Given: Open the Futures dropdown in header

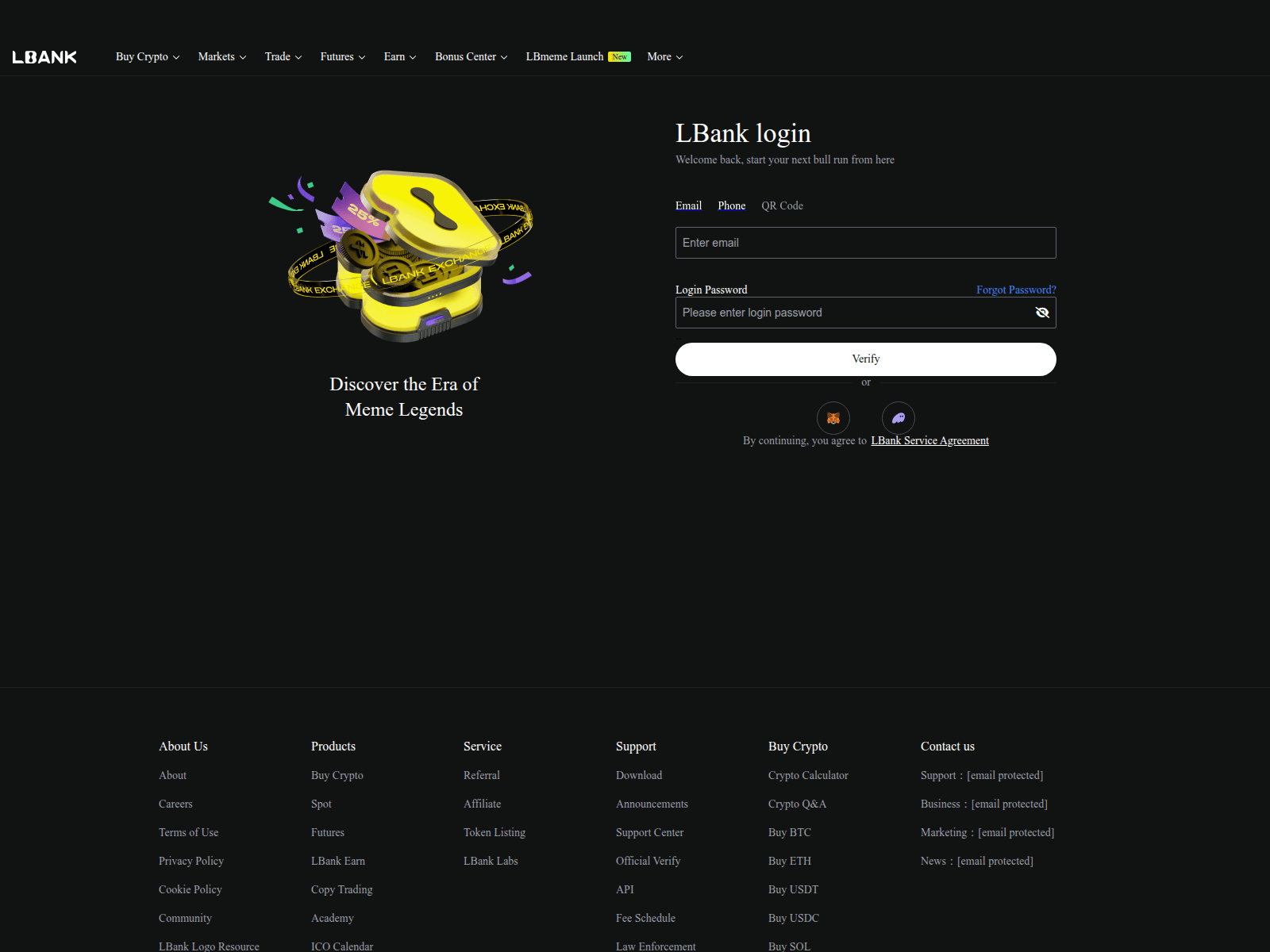Looking at the screenshot, I should point(343,57).
